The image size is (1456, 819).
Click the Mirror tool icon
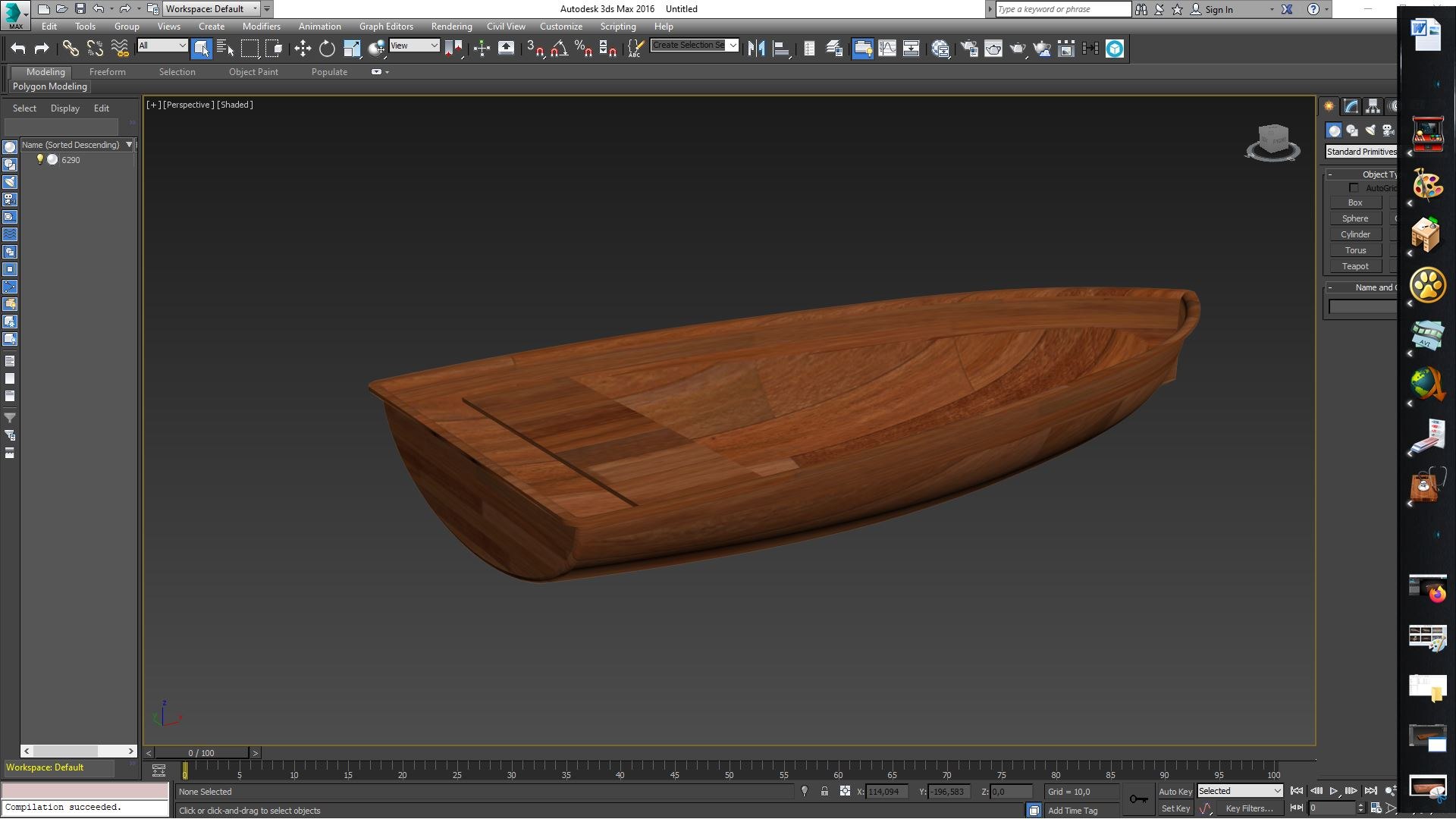pos(756,49)
